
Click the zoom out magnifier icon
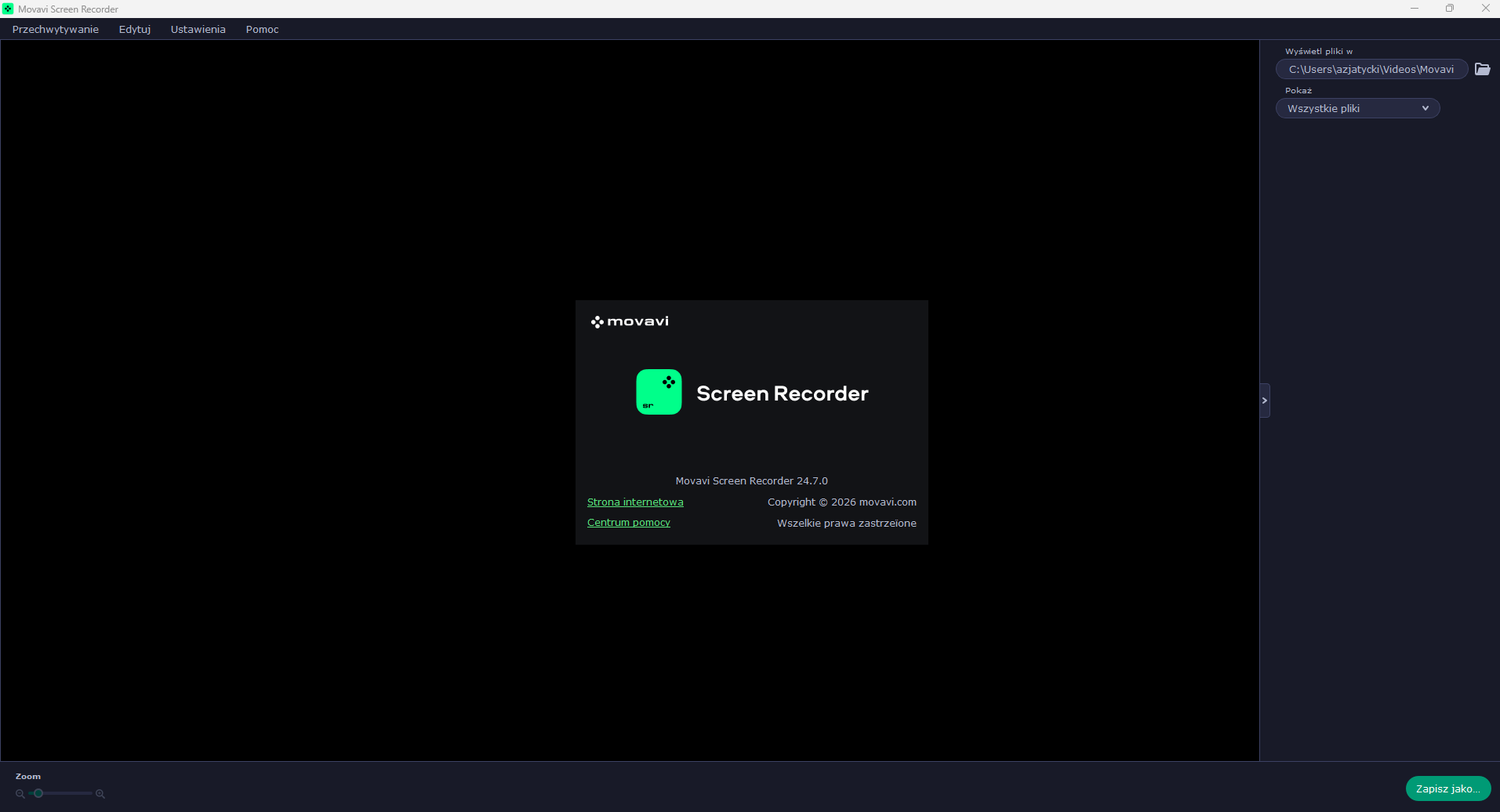point(20,794)
